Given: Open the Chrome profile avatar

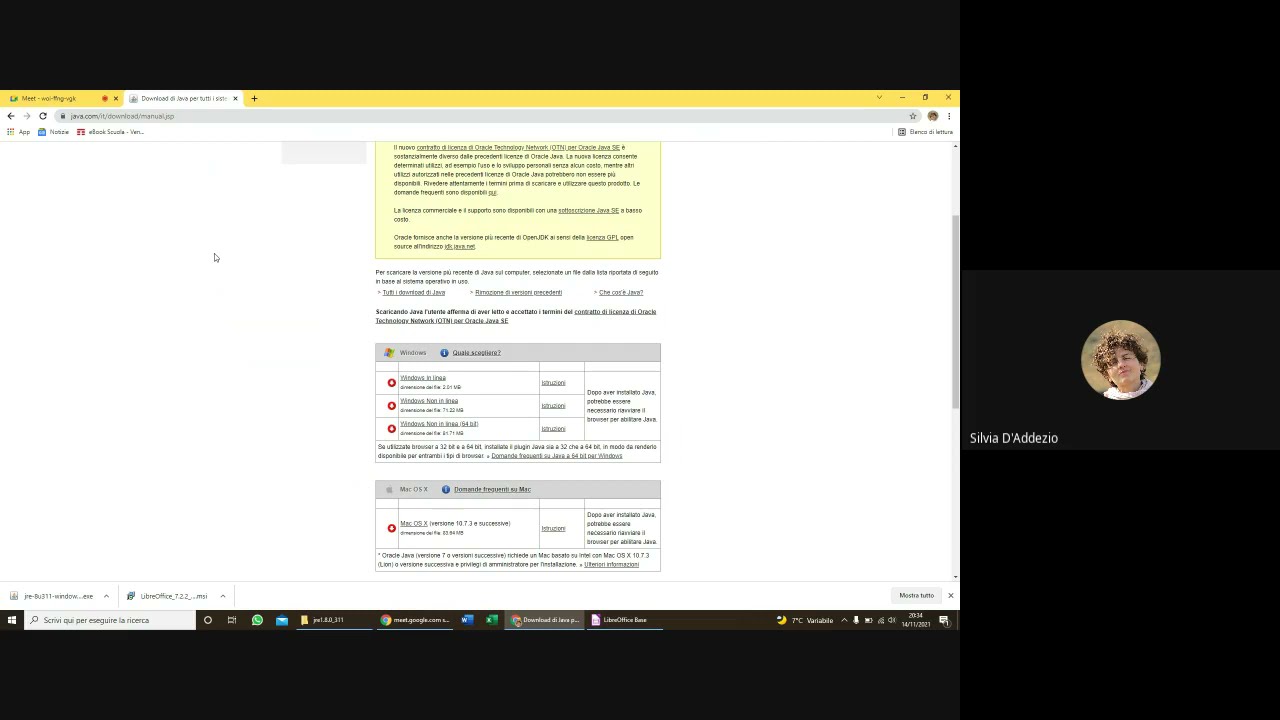Looking at the screenshot, I should point(933,116).
